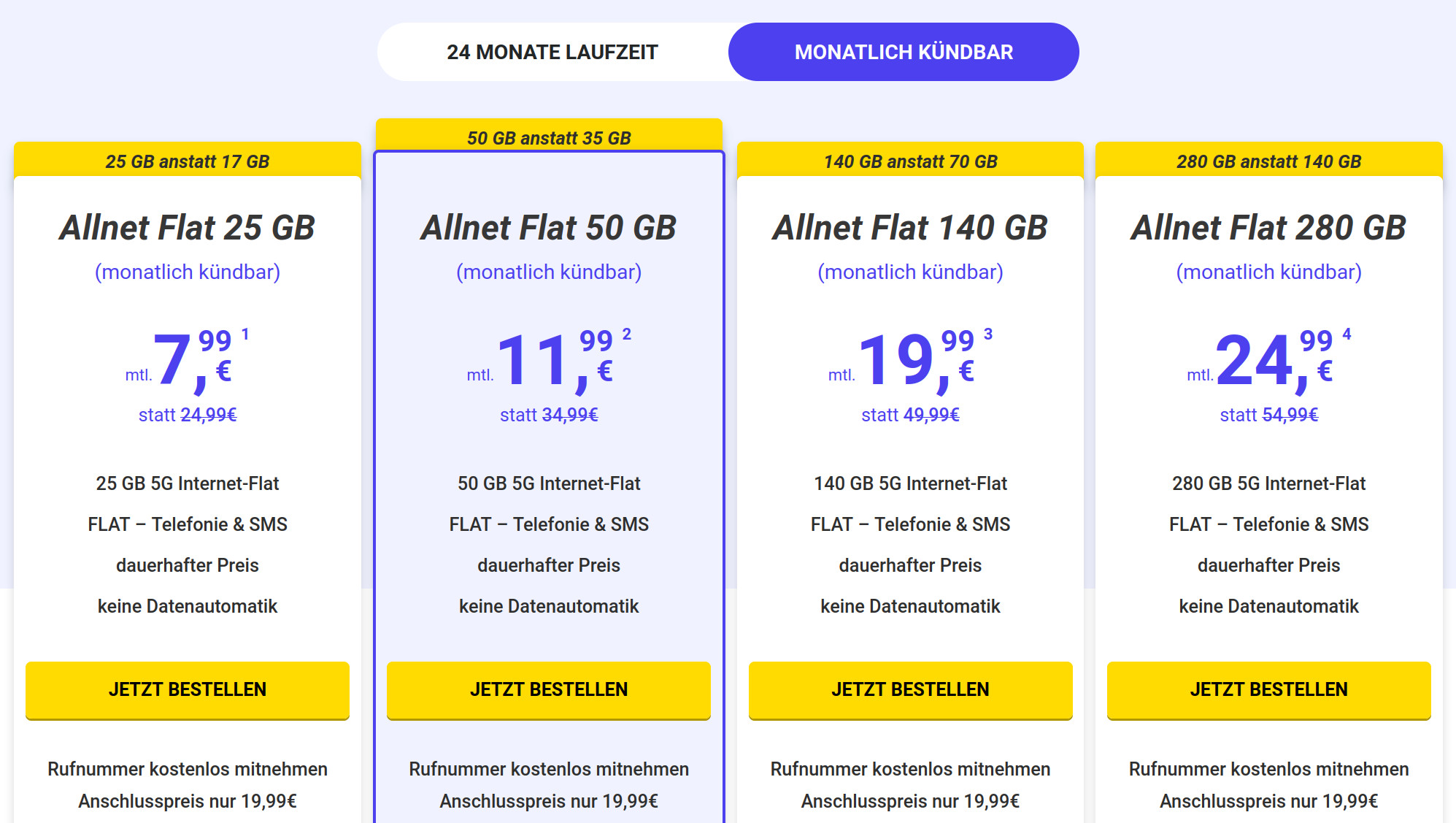1456x823 pixels.
Task: Click Allnet Flat 25 GB heading
Action: coord(188,228)
